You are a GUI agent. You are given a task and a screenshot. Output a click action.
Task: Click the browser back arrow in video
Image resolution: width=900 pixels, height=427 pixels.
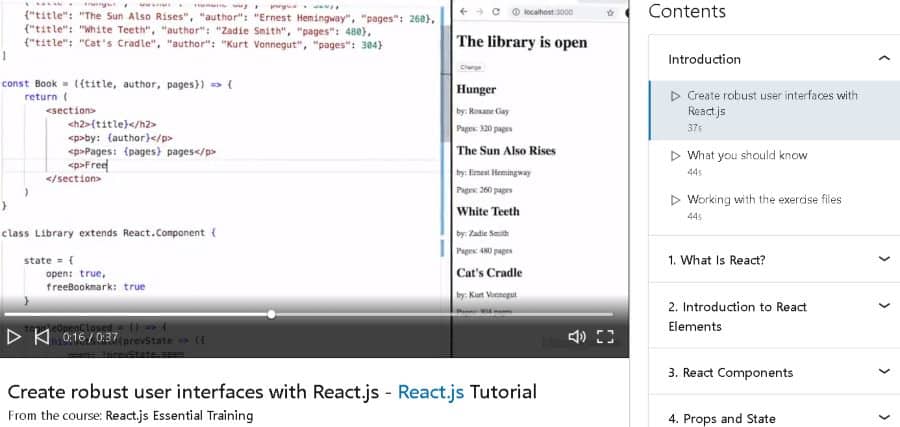click(464, 11)
